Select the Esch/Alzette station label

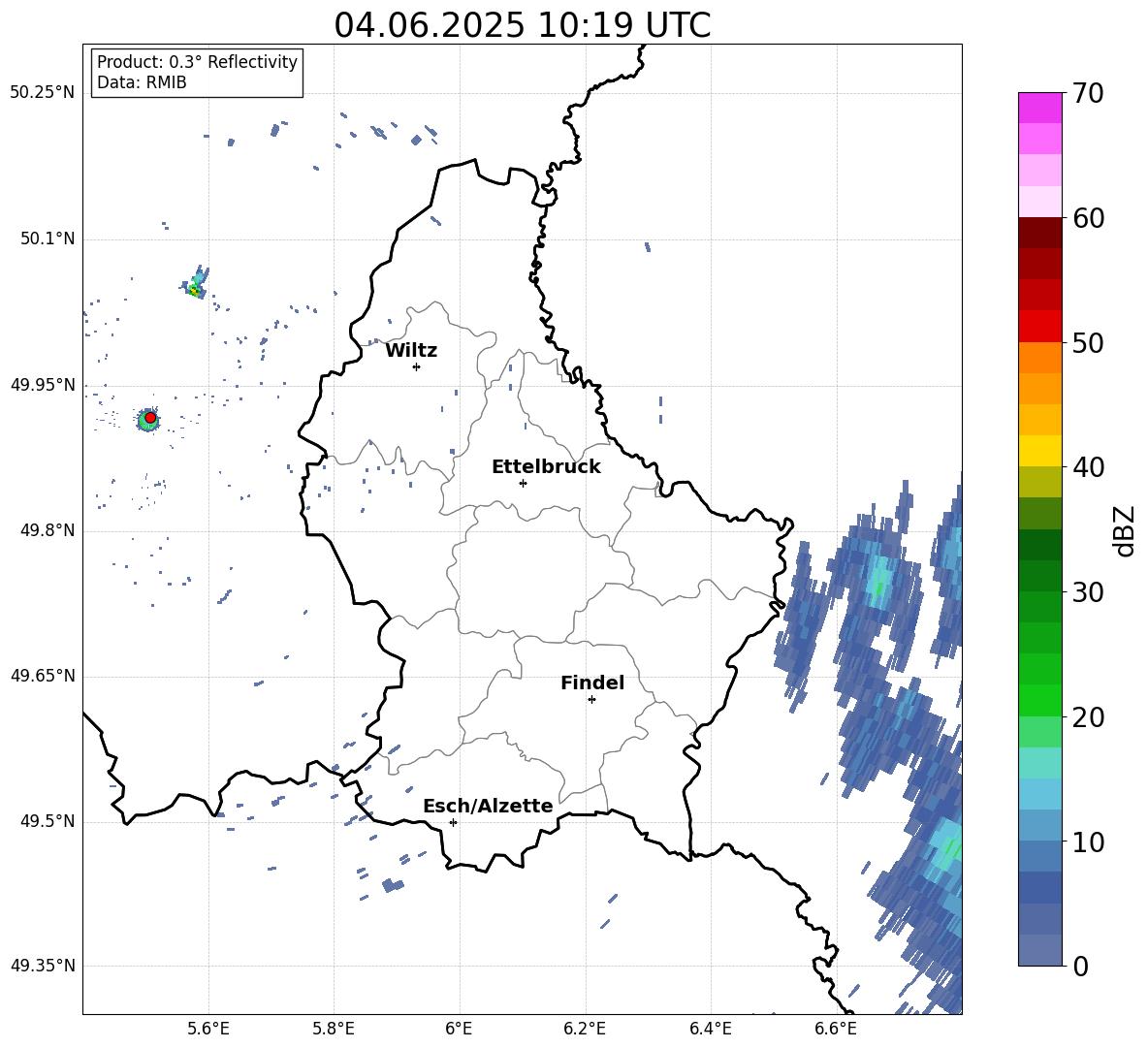click(x=488, y=806)
